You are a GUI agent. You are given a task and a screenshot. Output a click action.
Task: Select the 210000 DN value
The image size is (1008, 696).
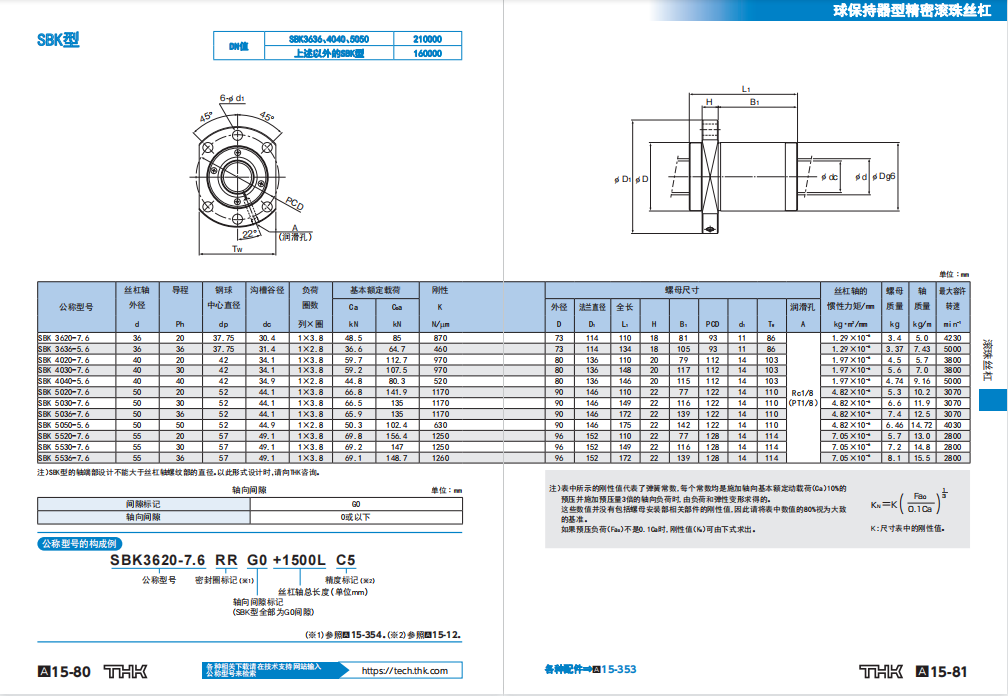pyautogui.click(x=428, y=39)
